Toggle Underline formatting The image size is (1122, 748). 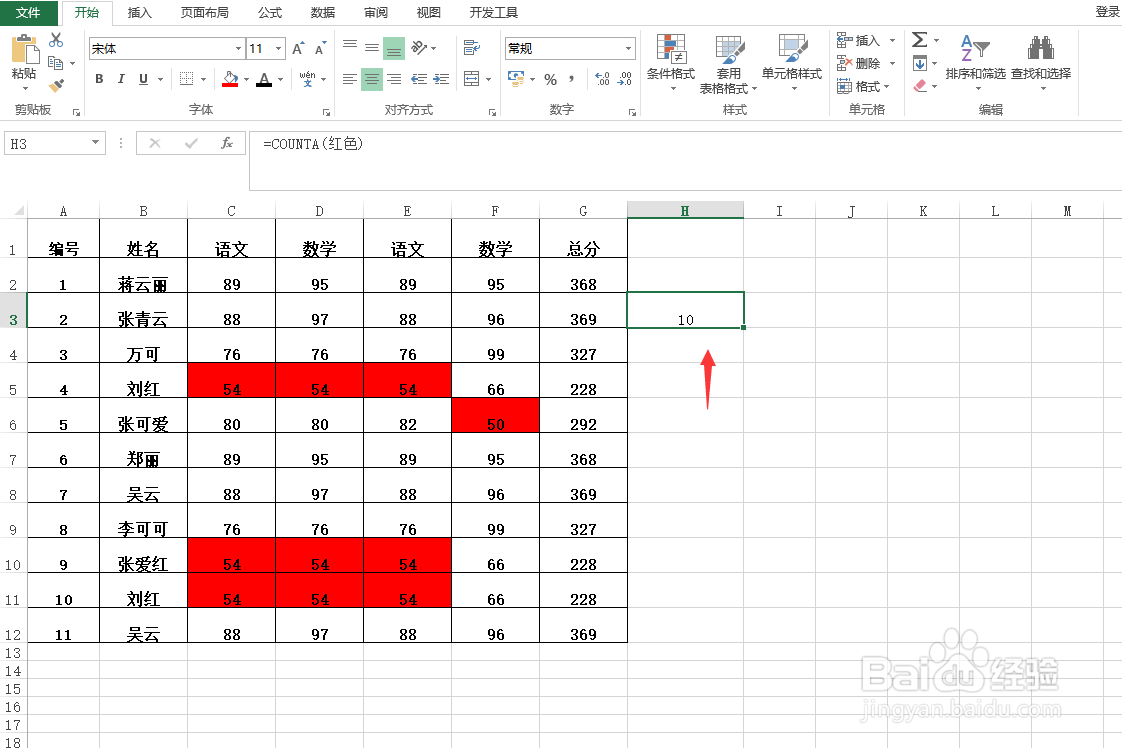tap(143, 79)
